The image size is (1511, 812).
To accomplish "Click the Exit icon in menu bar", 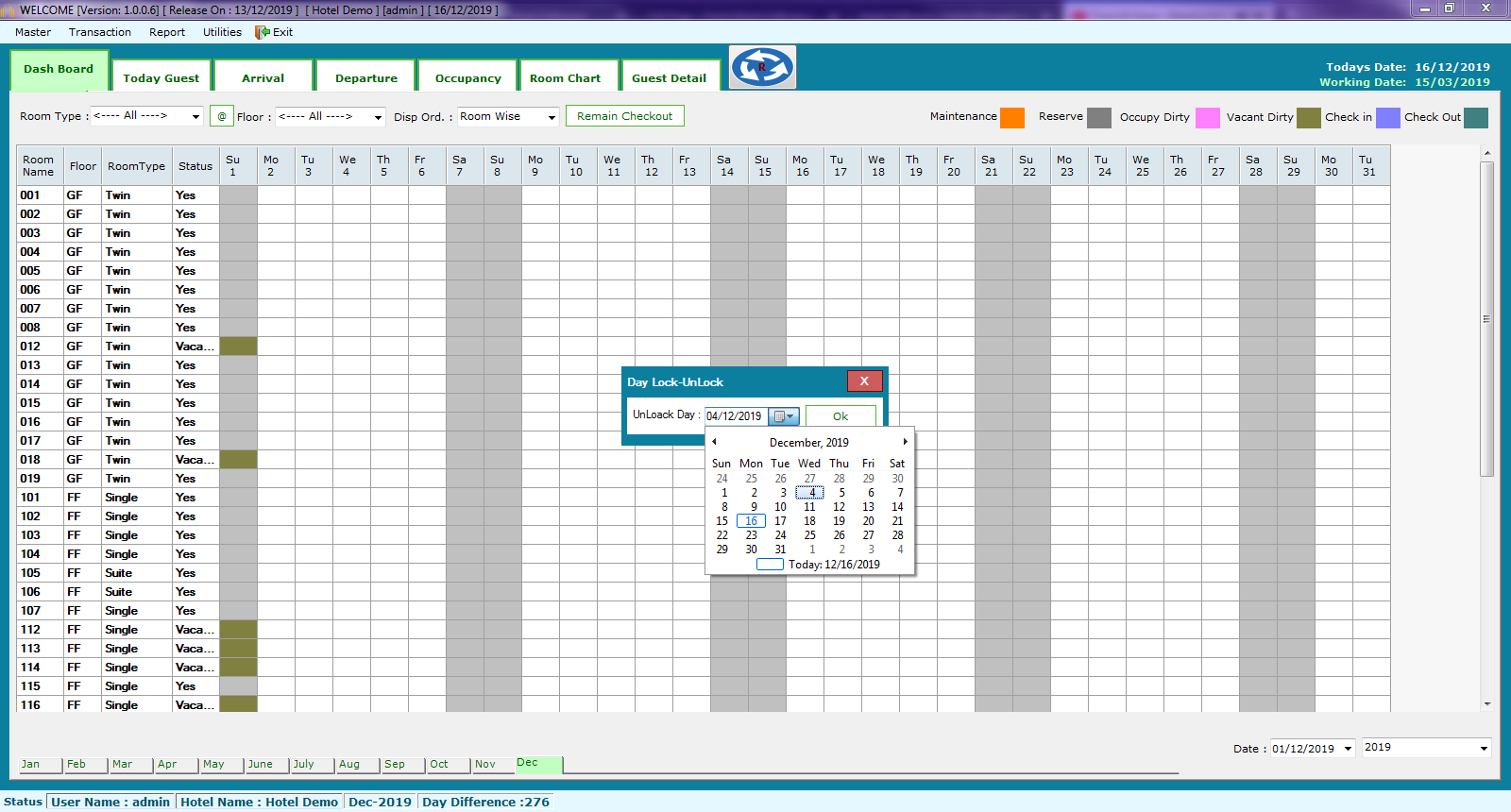I will pyautogui.click(x=263, y=32).
